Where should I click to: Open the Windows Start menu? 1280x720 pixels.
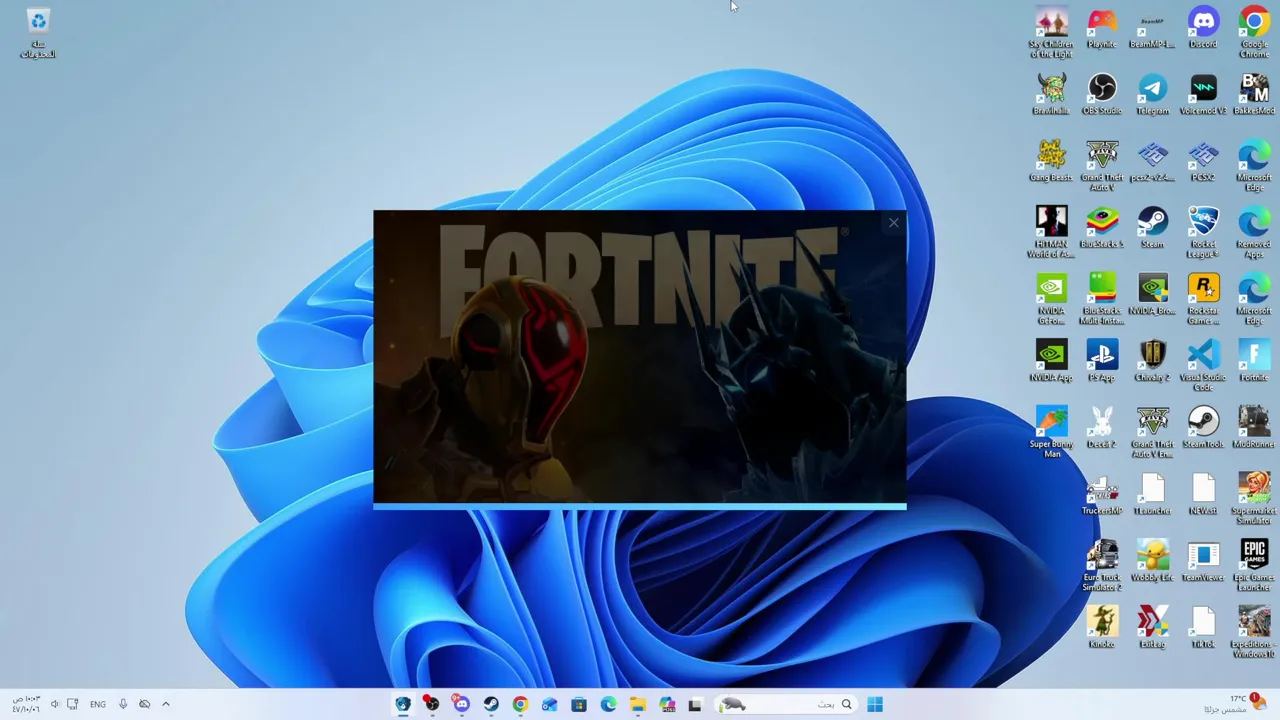pos(875,704)
